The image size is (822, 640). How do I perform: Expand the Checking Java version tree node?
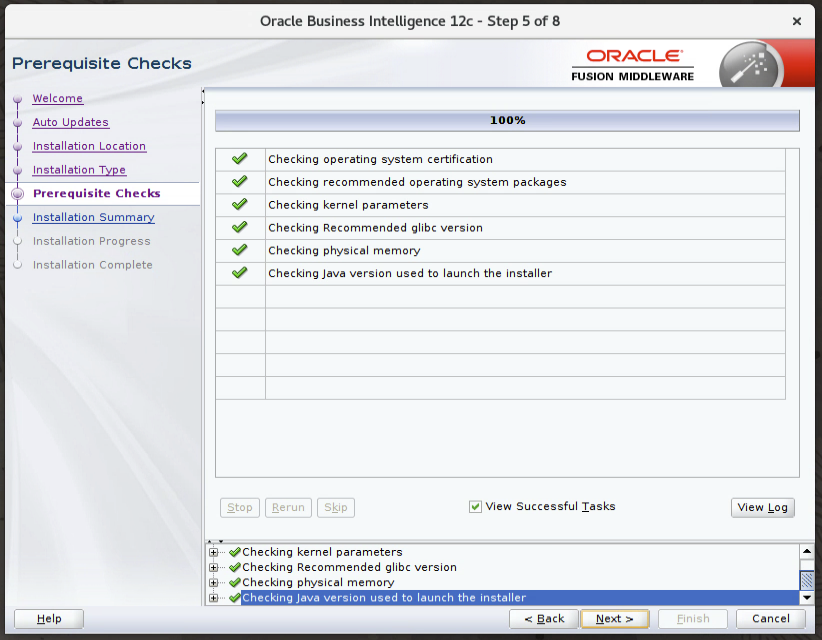click(213, 598)
